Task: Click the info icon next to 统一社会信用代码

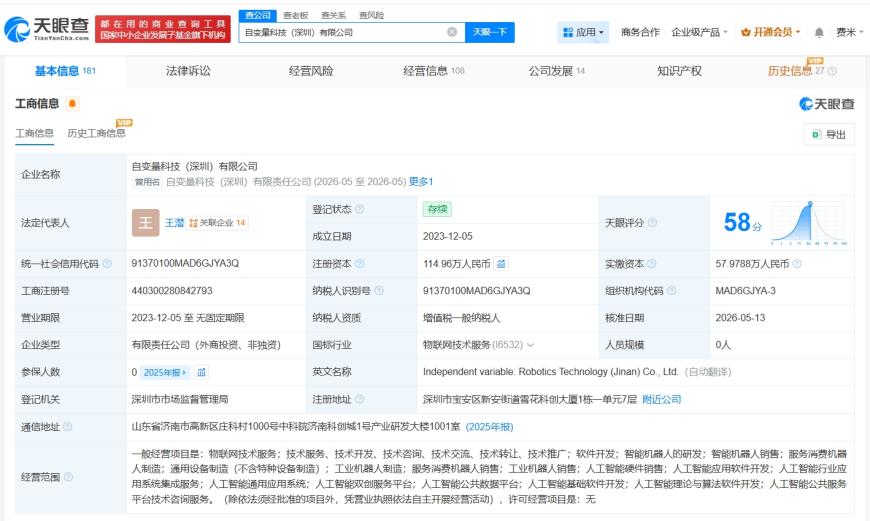Action: 107,264
